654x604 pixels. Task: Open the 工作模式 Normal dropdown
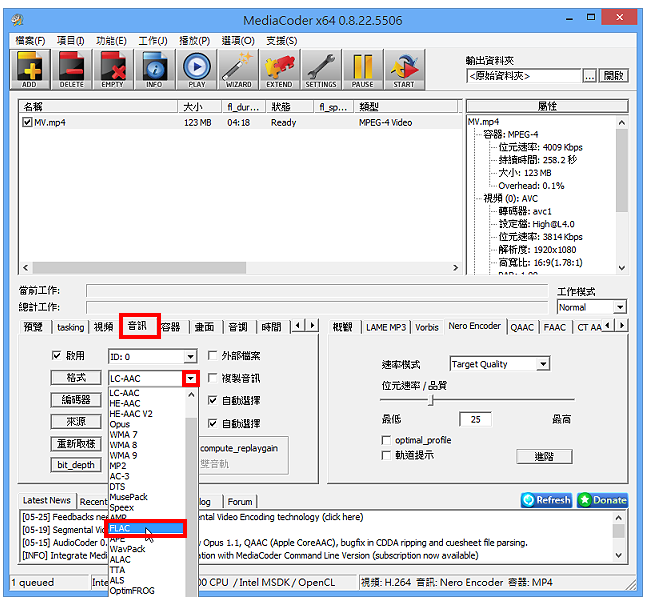click(x=620, y=307)
